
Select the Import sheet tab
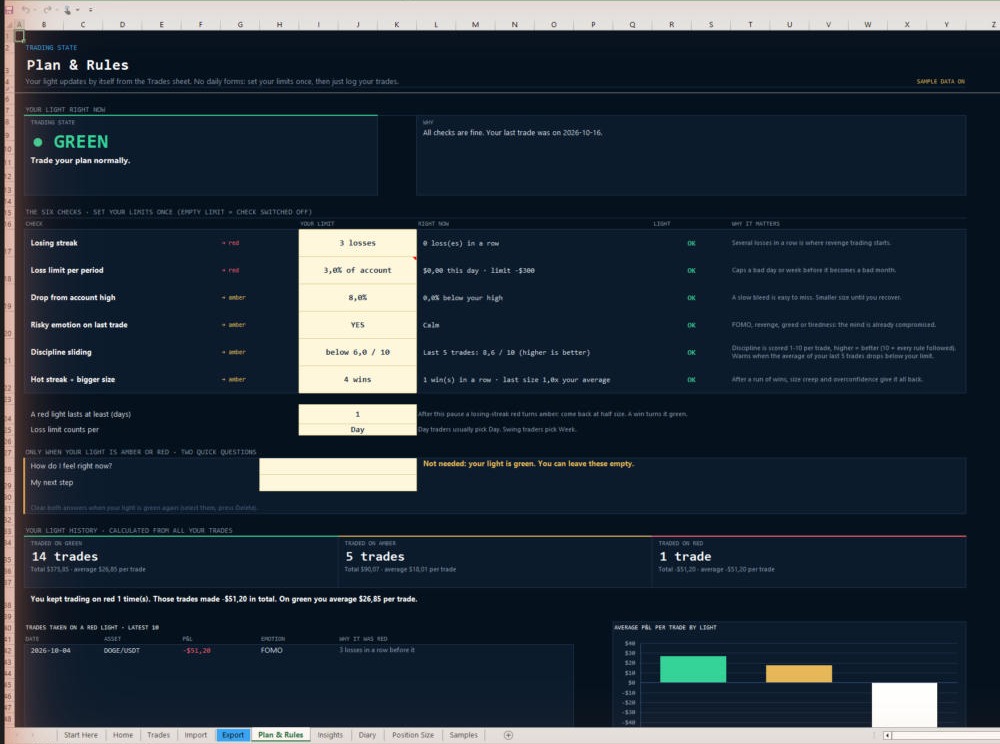pyautogui.click(x=196, y=735)
